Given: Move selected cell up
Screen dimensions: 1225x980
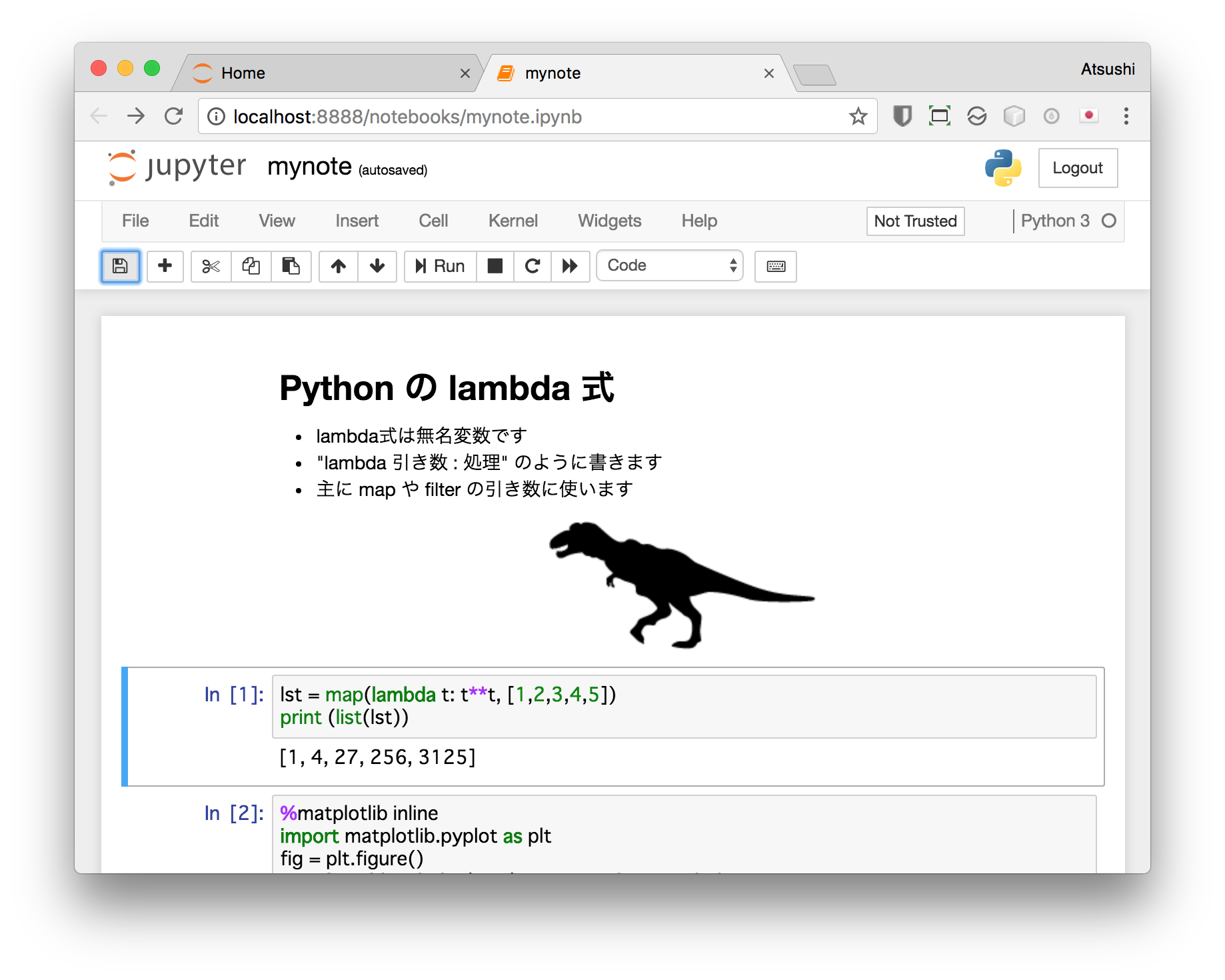Looking at the screenshot, I should 339,266.
